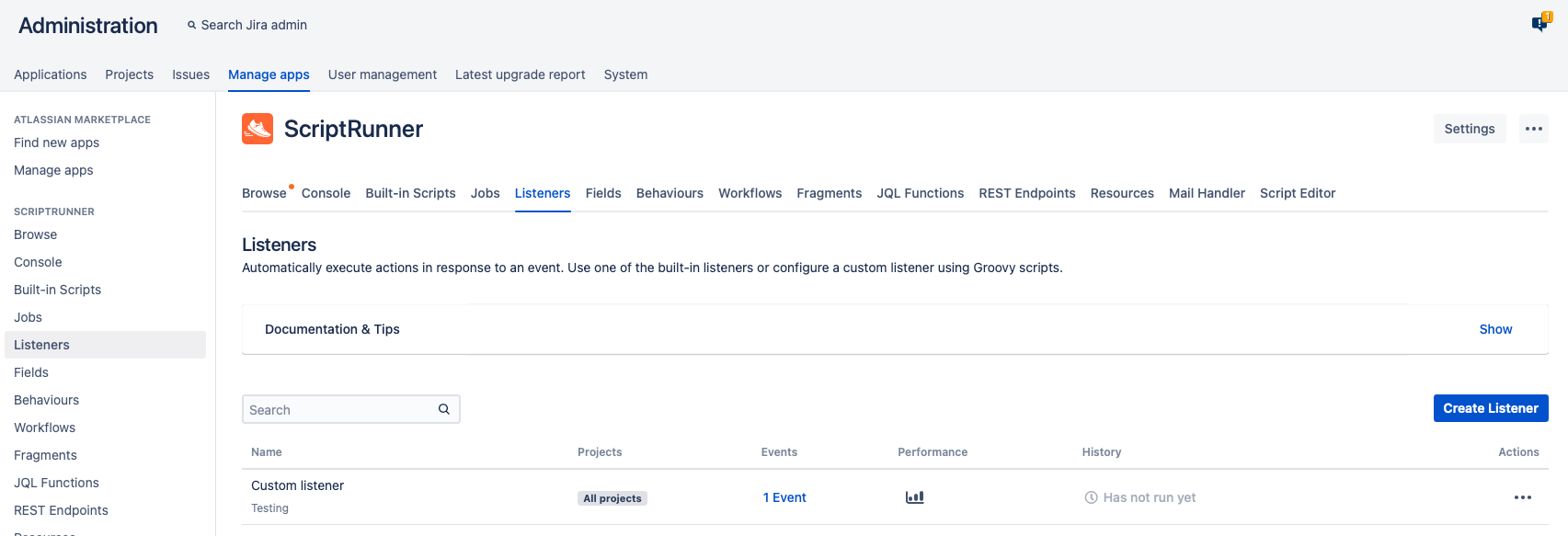Open Built-in Scripts in sidebar
This screenshot has height=536, width=1568.
(58, 290)
